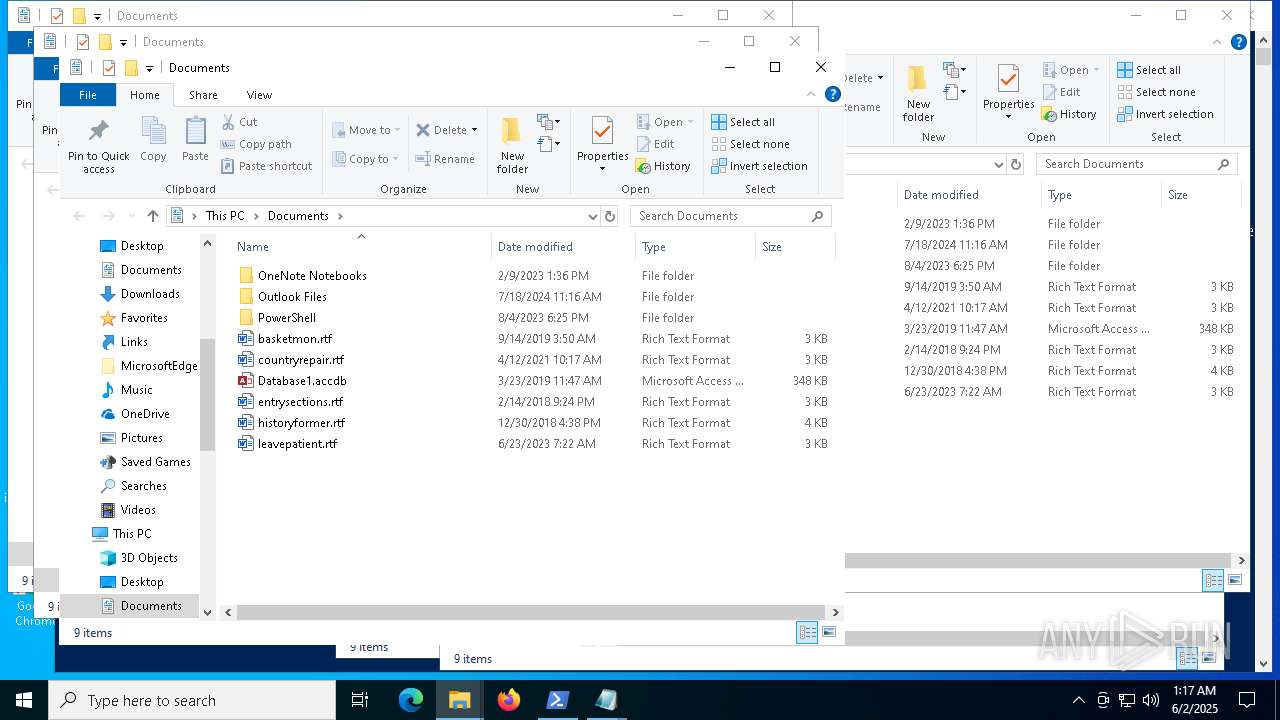Click Type here to search on taskbar

coord(192,700)
